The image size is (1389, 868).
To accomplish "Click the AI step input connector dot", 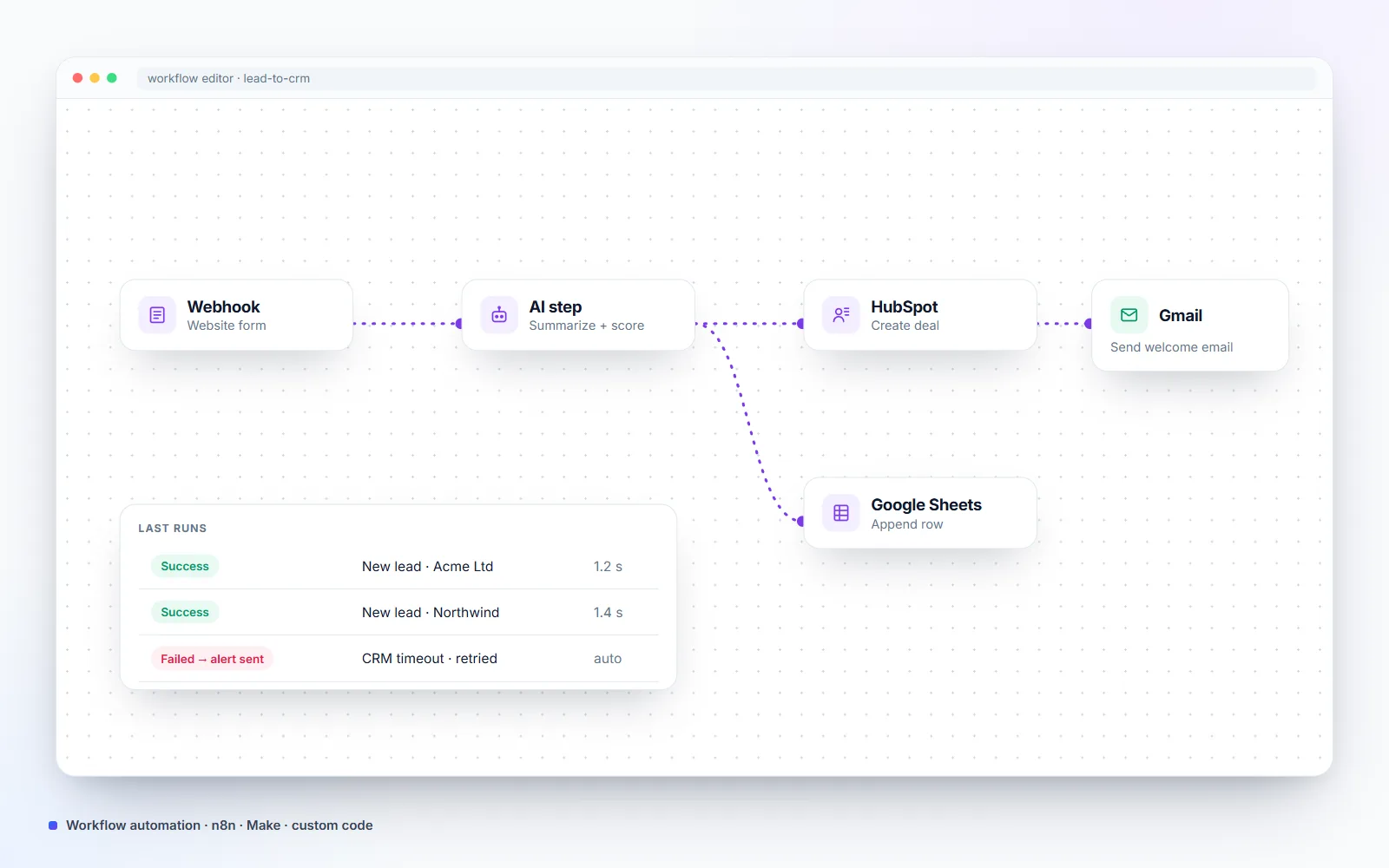I will pos(459,324).
